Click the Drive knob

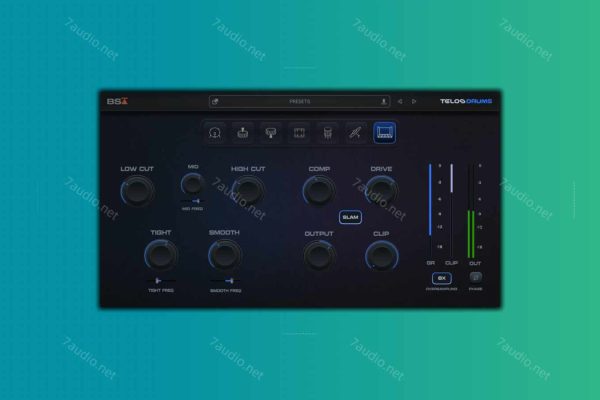coord(381,191)
